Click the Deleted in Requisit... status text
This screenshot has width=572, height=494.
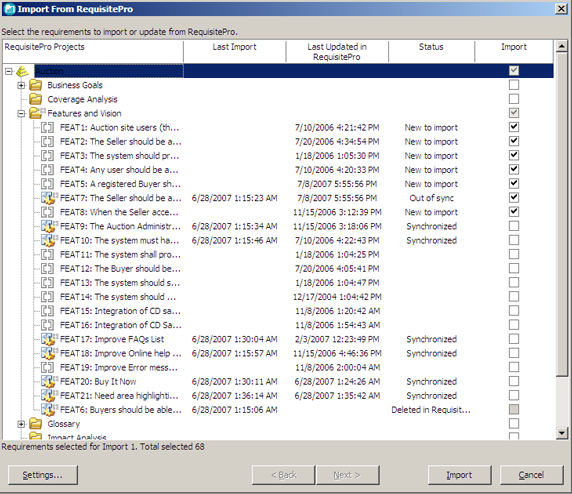[x=431, y=410]
